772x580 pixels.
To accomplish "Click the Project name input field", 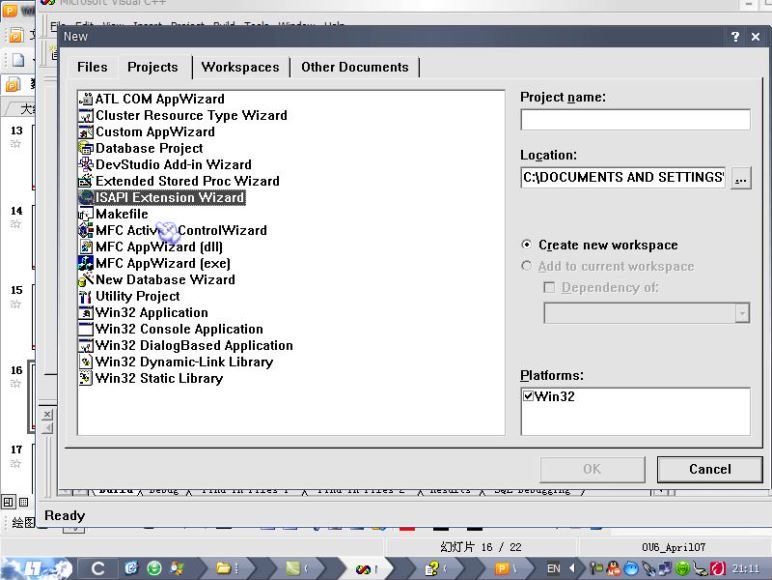I will [x=636, y=120].
